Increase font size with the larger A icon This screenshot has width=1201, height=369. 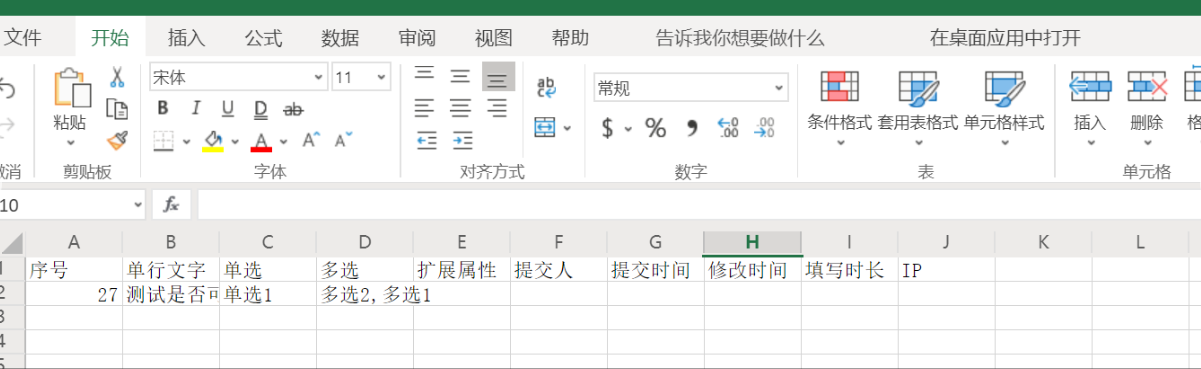[x=311, y=140]
